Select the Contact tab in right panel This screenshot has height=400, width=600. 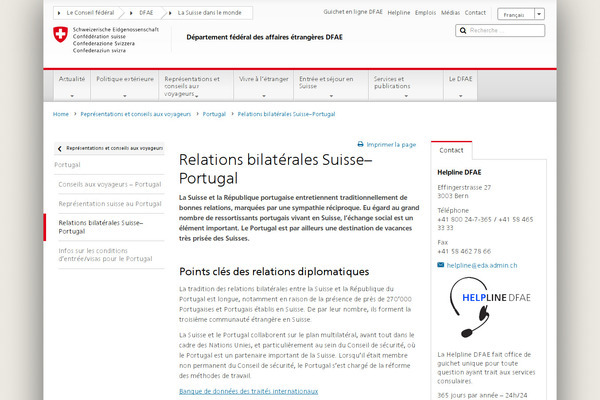pos(452,150)
